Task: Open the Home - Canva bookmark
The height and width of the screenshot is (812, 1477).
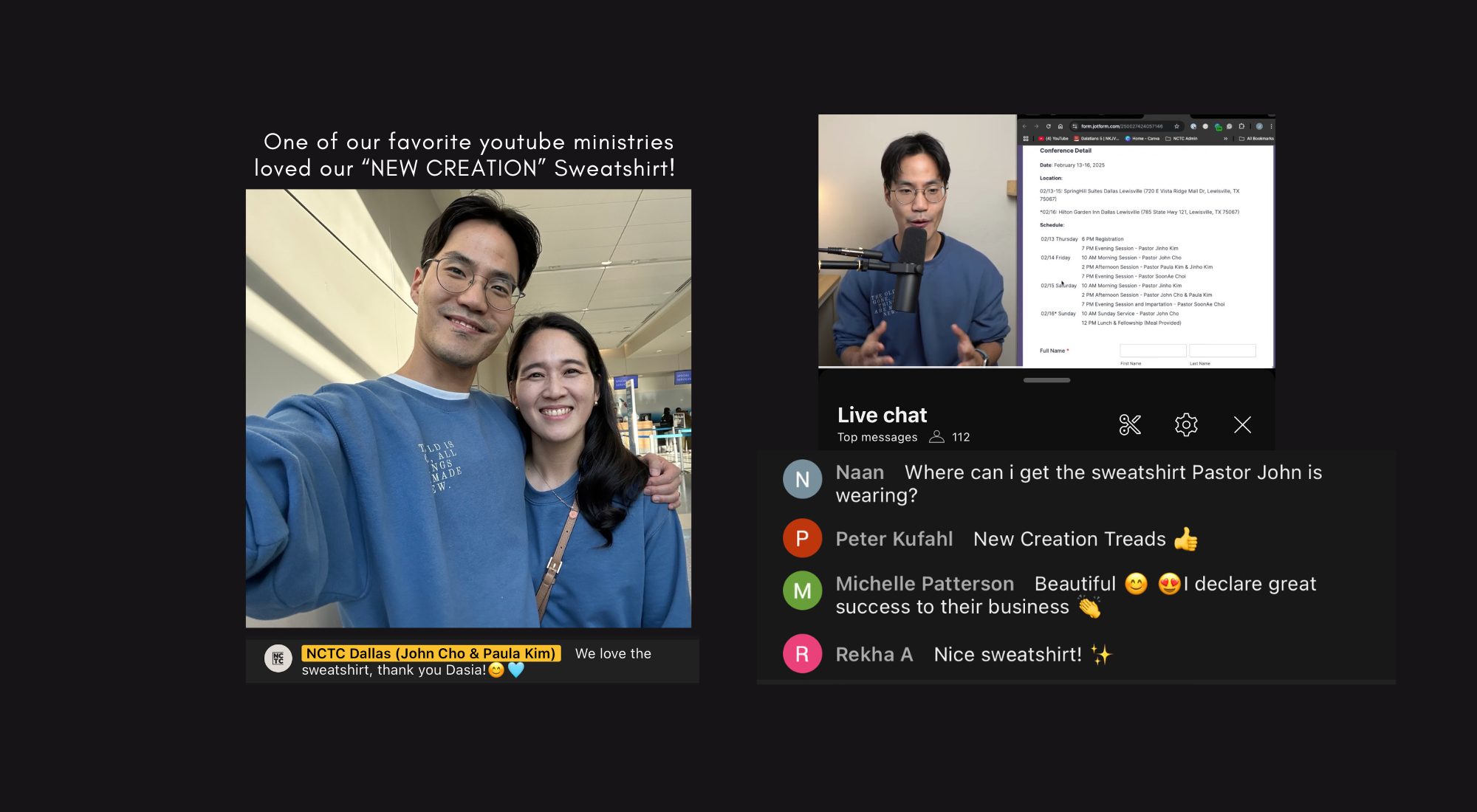Action: [1142, 139]
